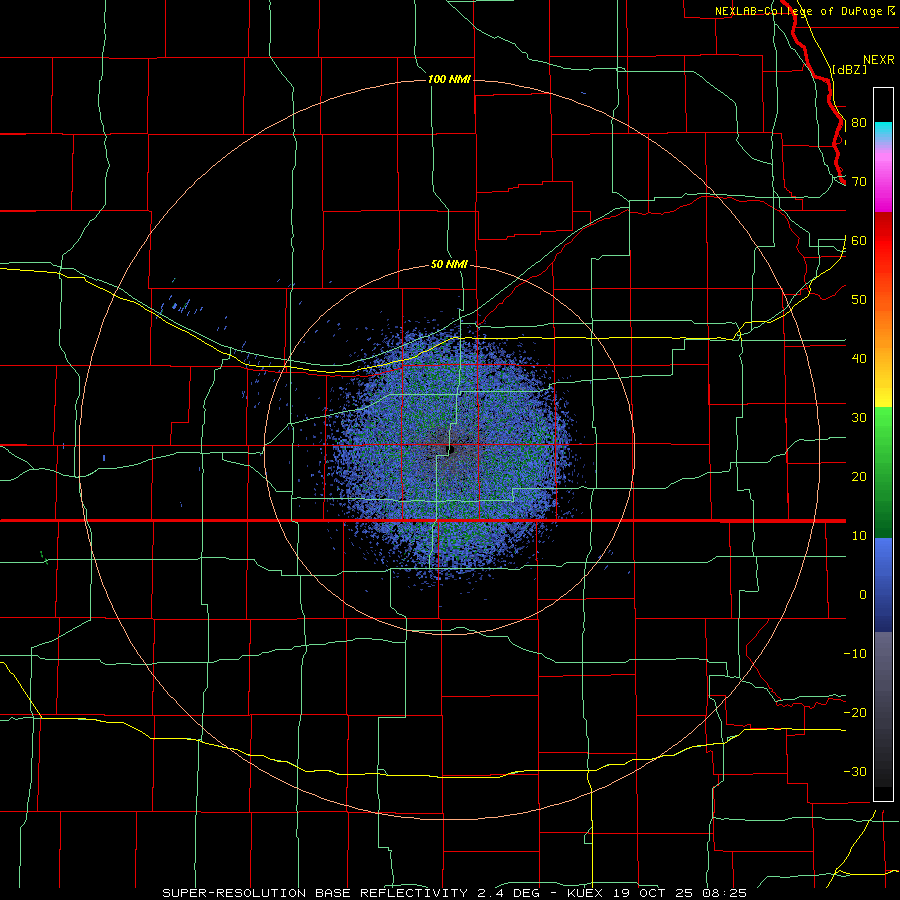Screen dimensions: 900x900
Task: Click the 50 NMI range ring label
Action: pos(449,264)
